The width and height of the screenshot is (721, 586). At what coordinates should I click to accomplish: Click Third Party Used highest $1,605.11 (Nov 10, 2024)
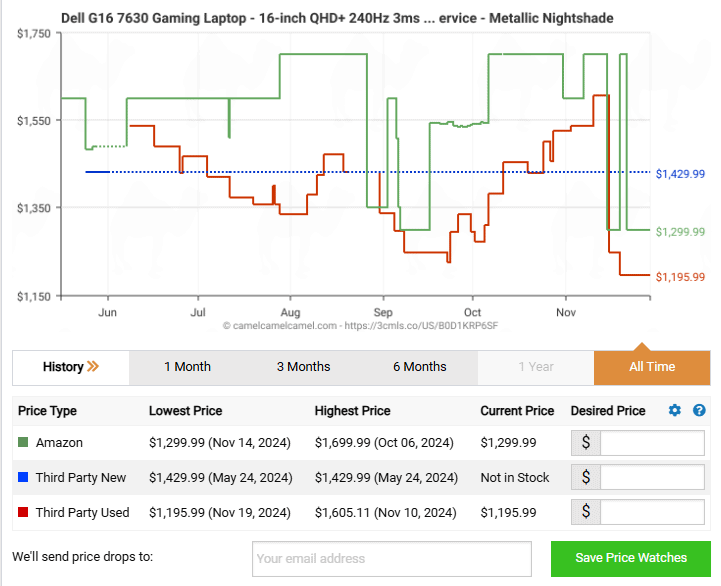385,512
